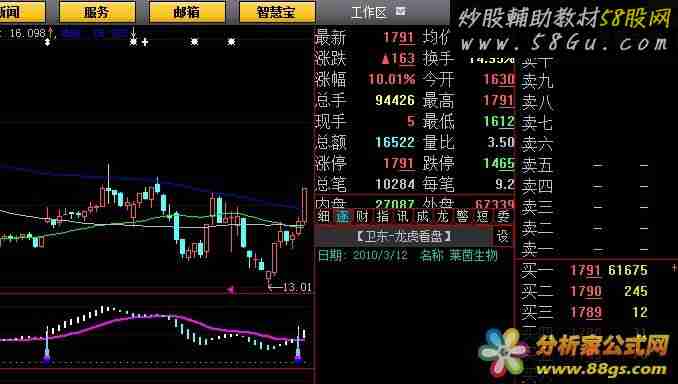Click the first star info marker above chart
The image size is (678, 384).
click(134, 42)
